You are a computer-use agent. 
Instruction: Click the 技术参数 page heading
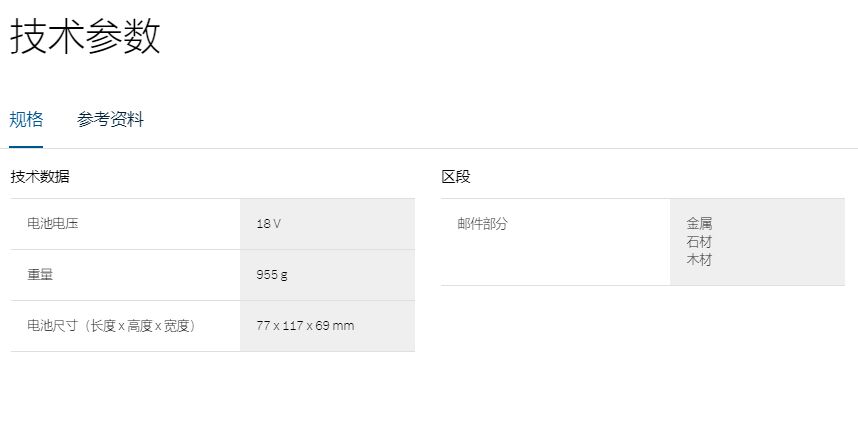click(x=85, y=38)
